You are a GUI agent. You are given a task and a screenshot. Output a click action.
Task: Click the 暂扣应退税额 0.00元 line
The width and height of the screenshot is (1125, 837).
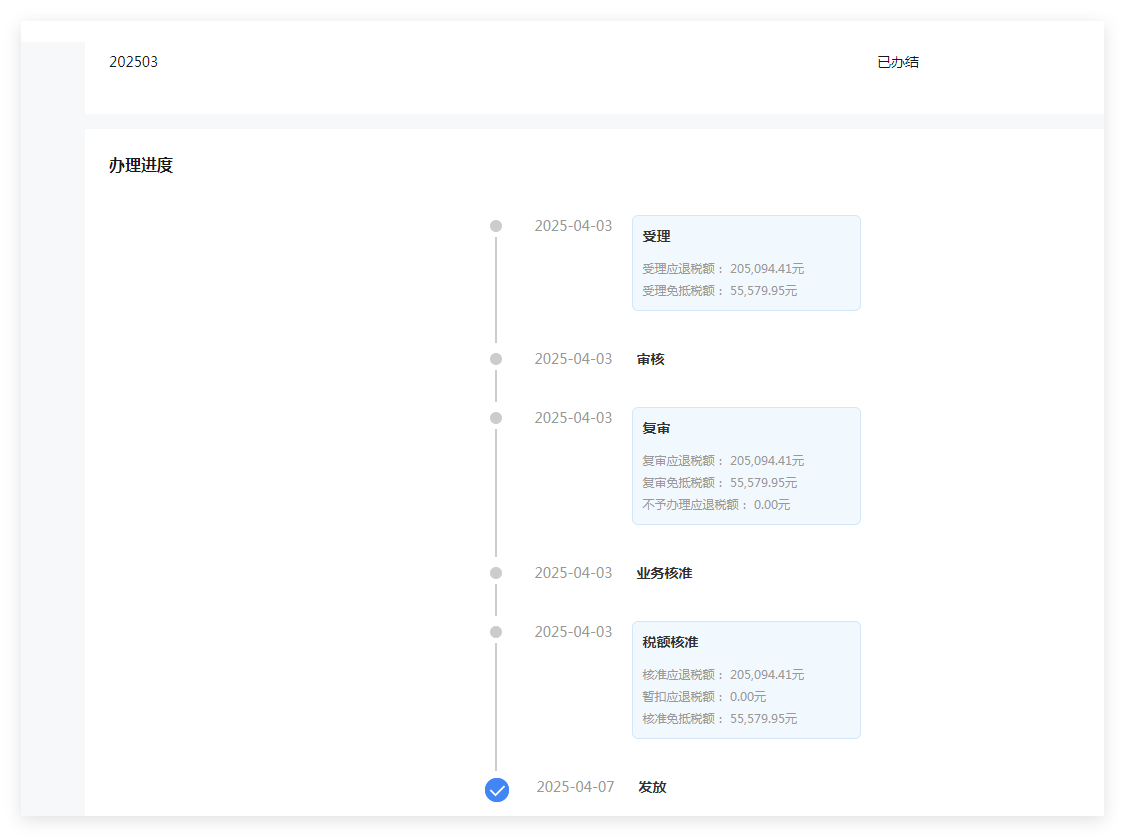[704, 696]
